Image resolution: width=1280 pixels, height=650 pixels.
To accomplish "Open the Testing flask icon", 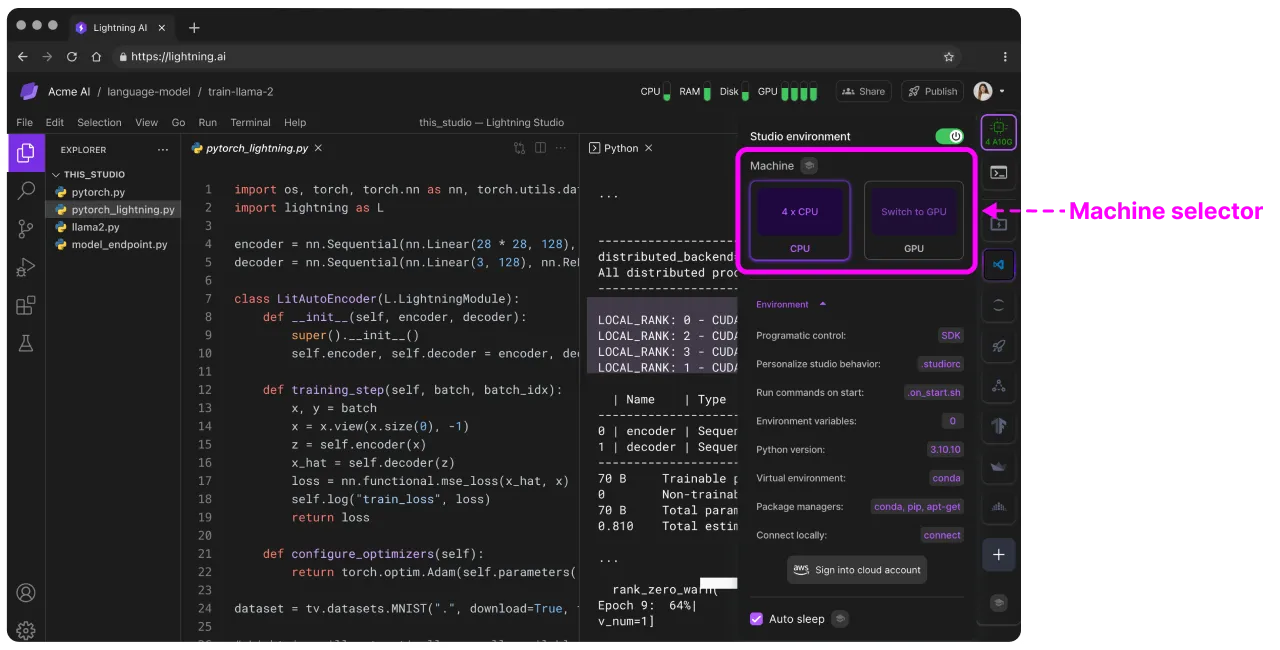I will click(x=26, y=343).
